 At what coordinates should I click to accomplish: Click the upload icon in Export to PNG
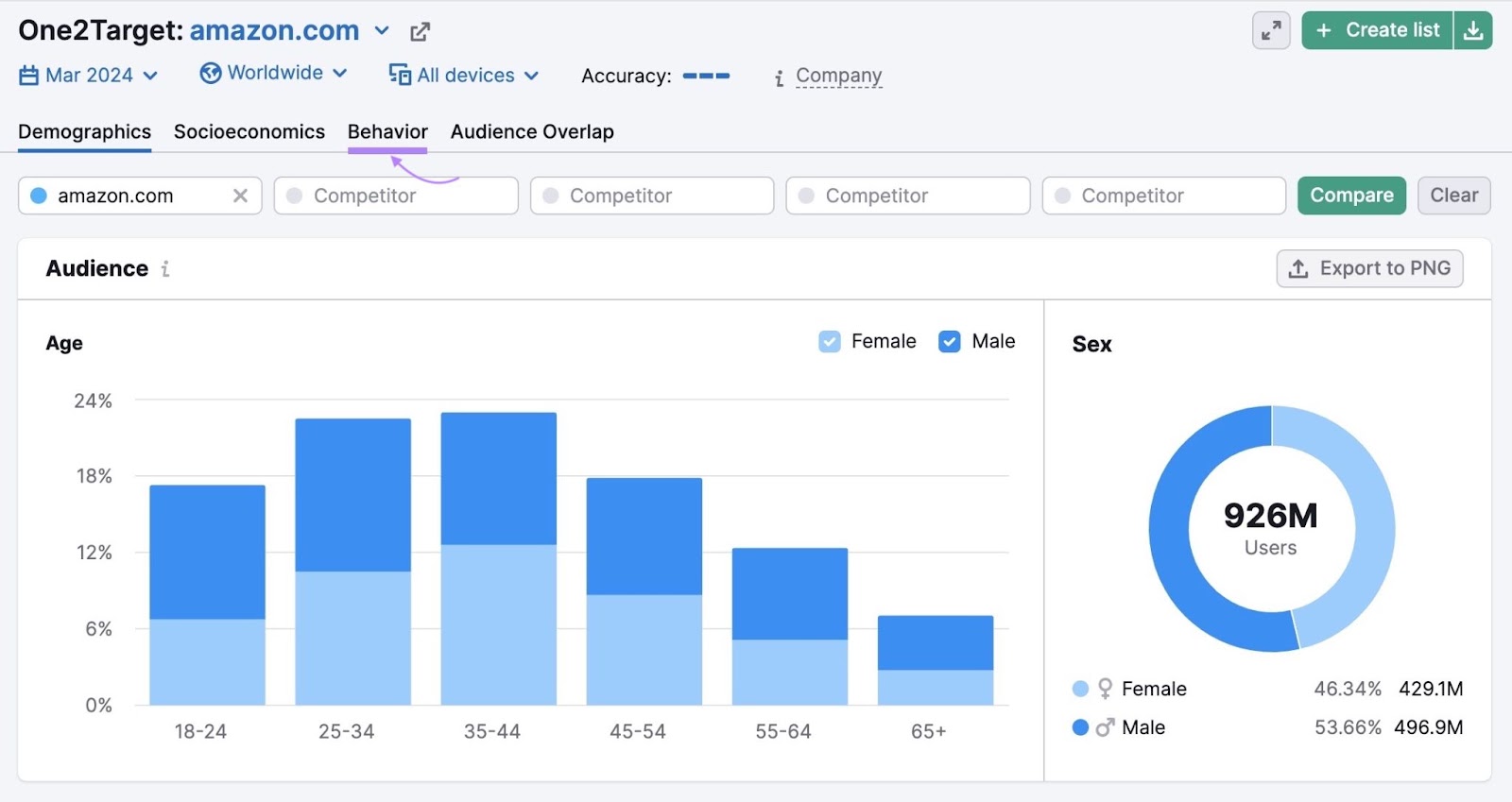[1298, 268]
